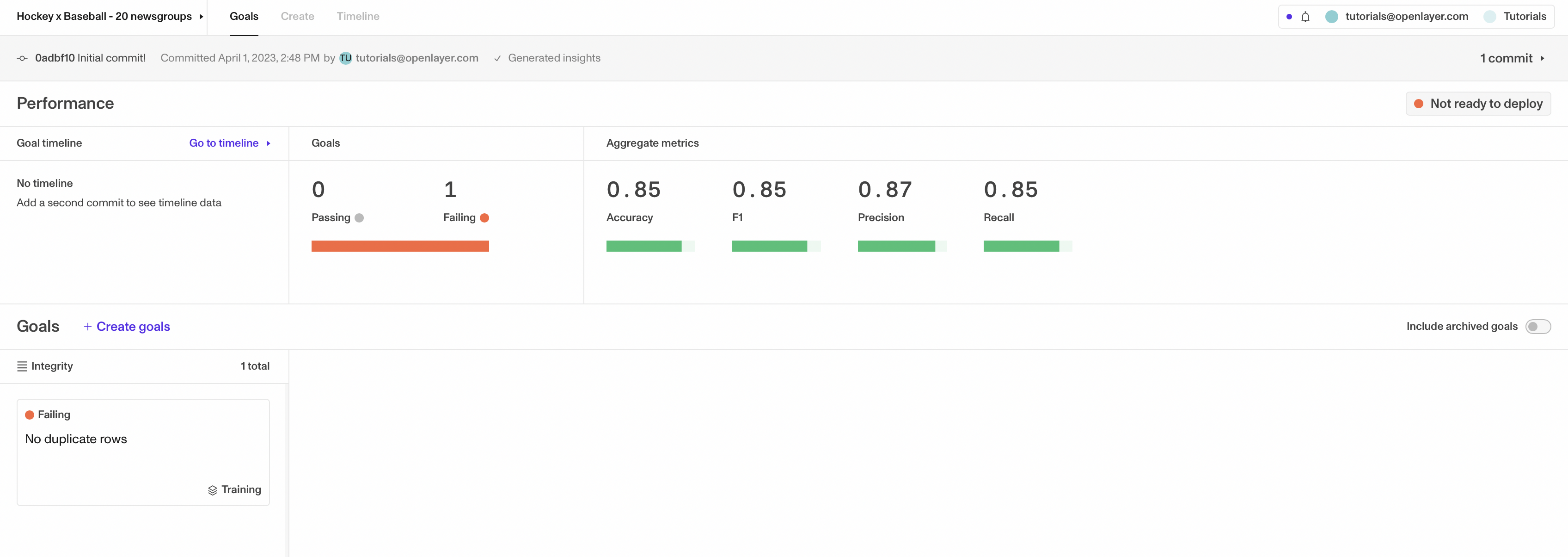Click the teal user avatar in header
Viewport: 1568px width, 557px height.
[x=1331, y=17]
